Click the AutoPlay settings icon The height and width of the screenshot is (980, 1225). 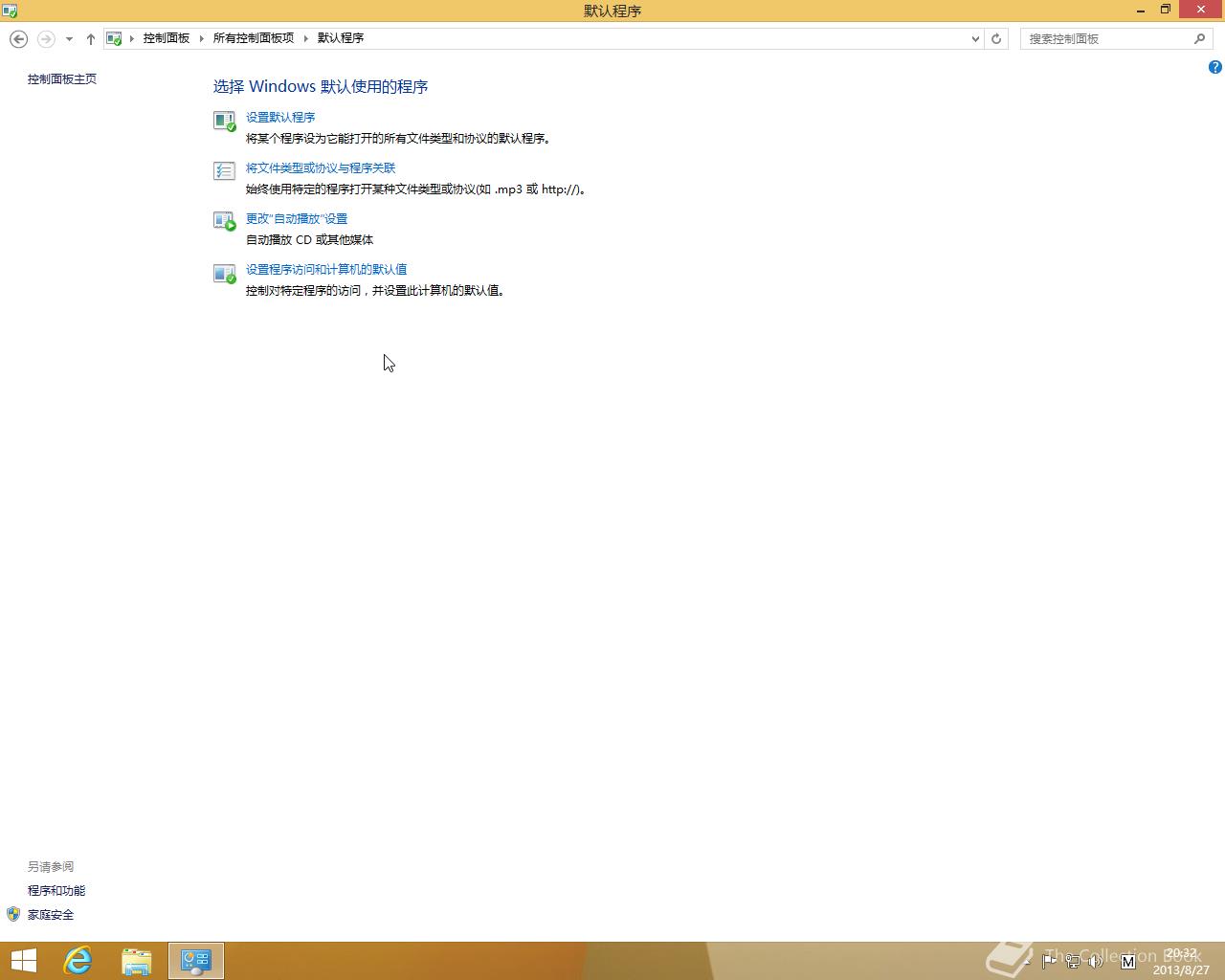point(224,222)
